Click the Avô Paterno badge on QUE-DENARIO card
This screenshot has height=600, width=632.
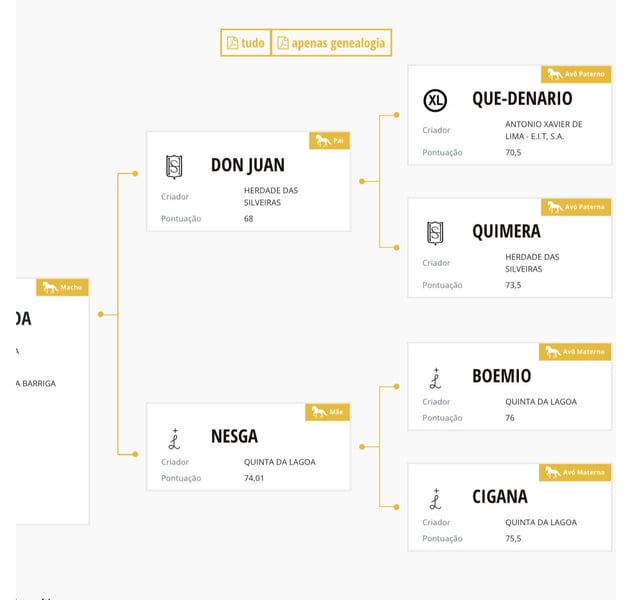pos(576,74)
